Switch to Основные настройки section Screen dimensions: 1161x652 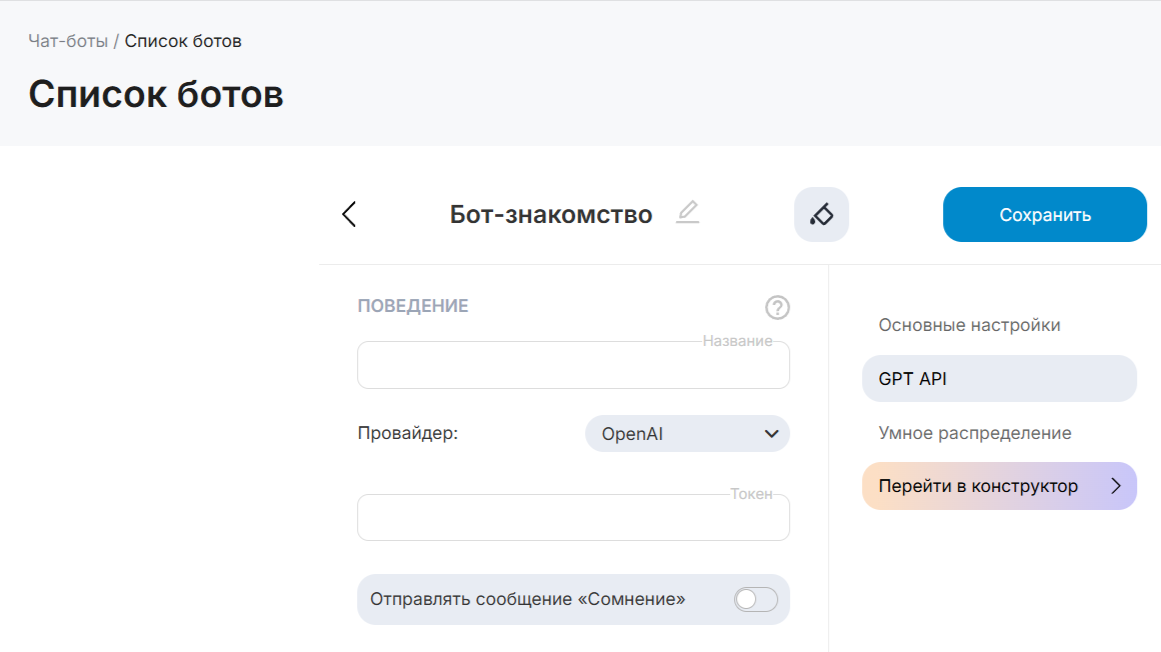pos(969,325)
